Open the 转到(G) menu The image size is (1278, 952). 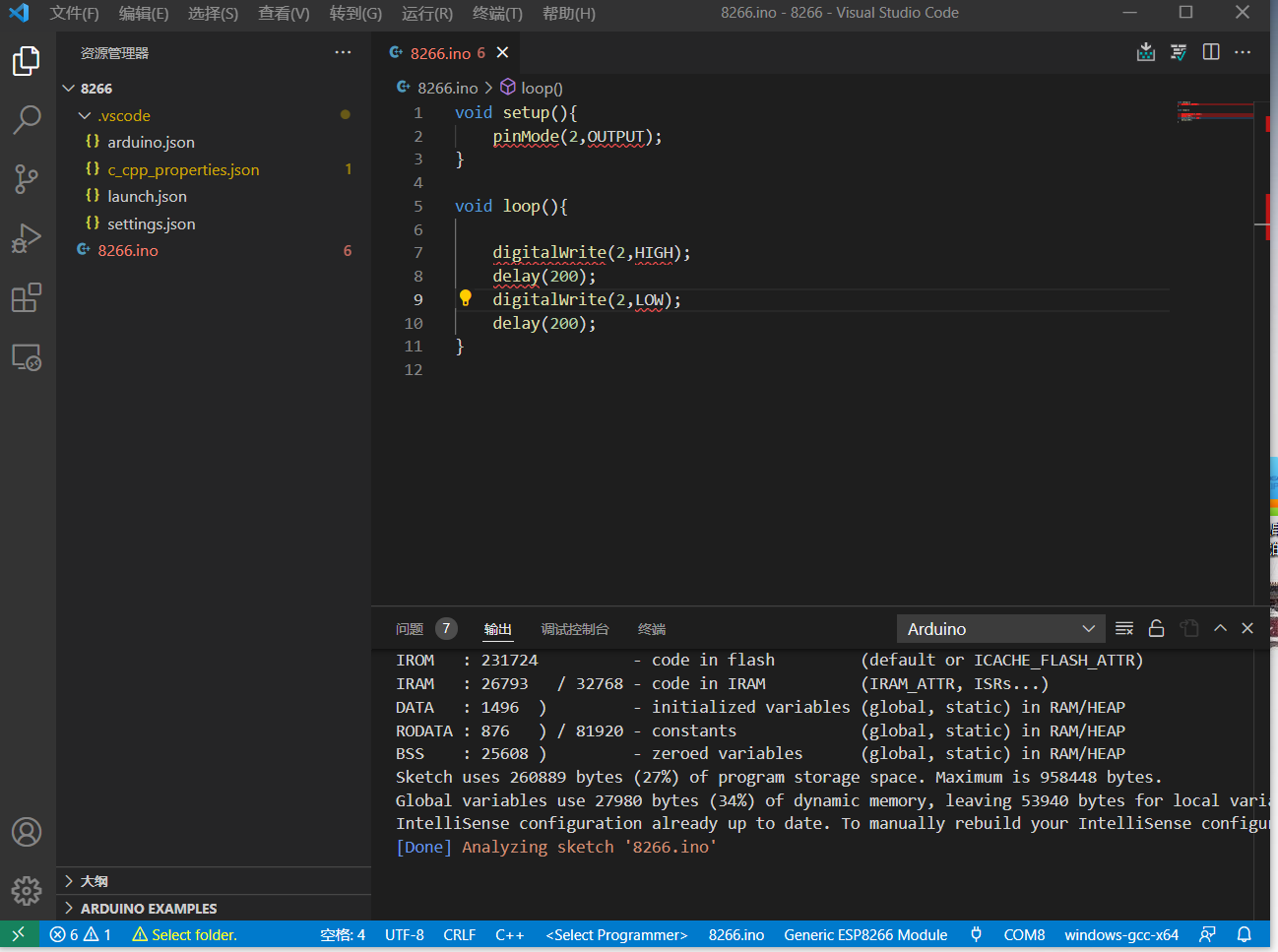tap(355, 13)
